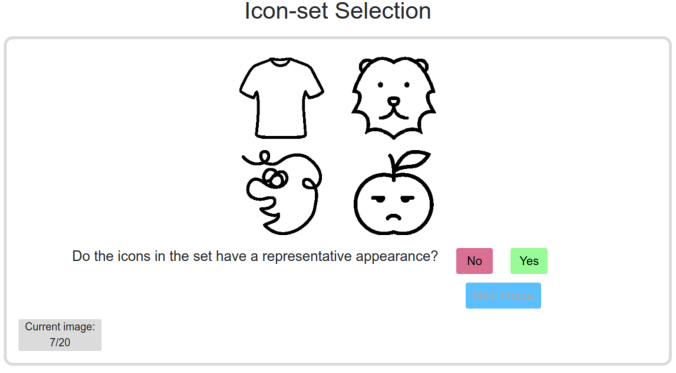This screenshot has height=373, width=676.
Task: Click the left sleeve of the t-shirt
Action: pos(250,84)
